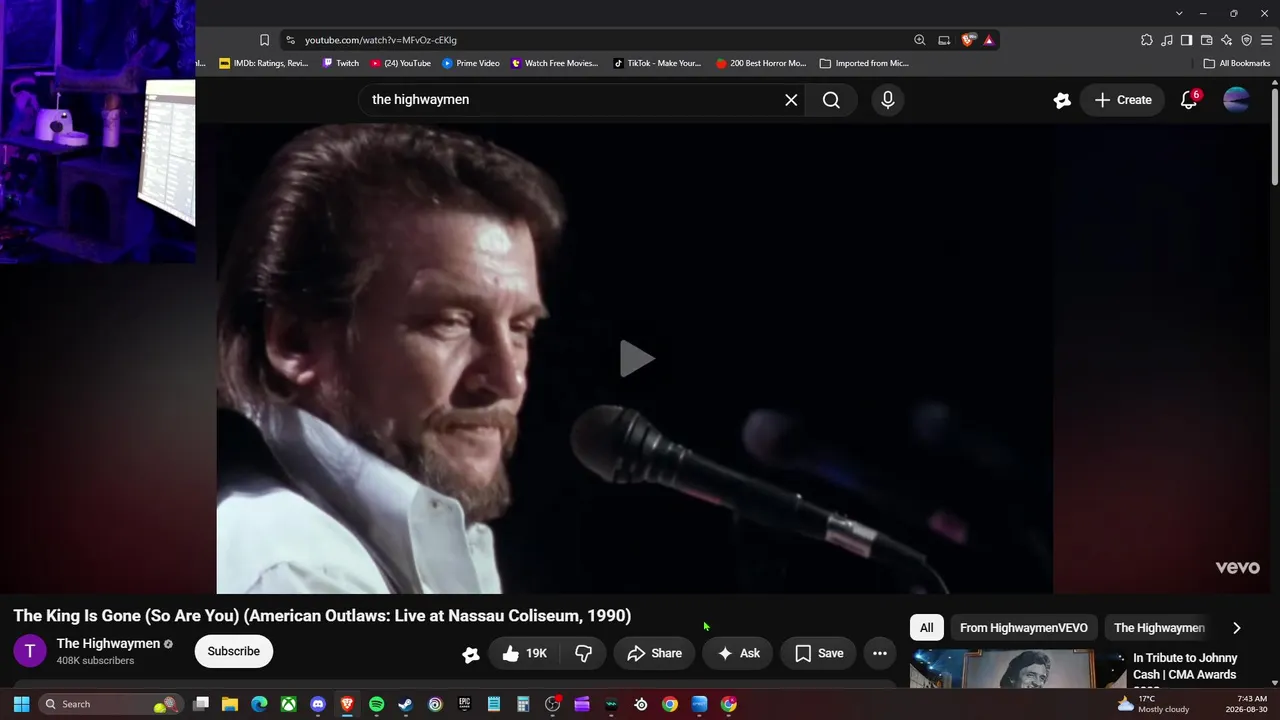Click the sparkle icon beside the Create button
The height and width of the screenshot is (720, 1280).
pyautogui.click(x=1062, y=100)
